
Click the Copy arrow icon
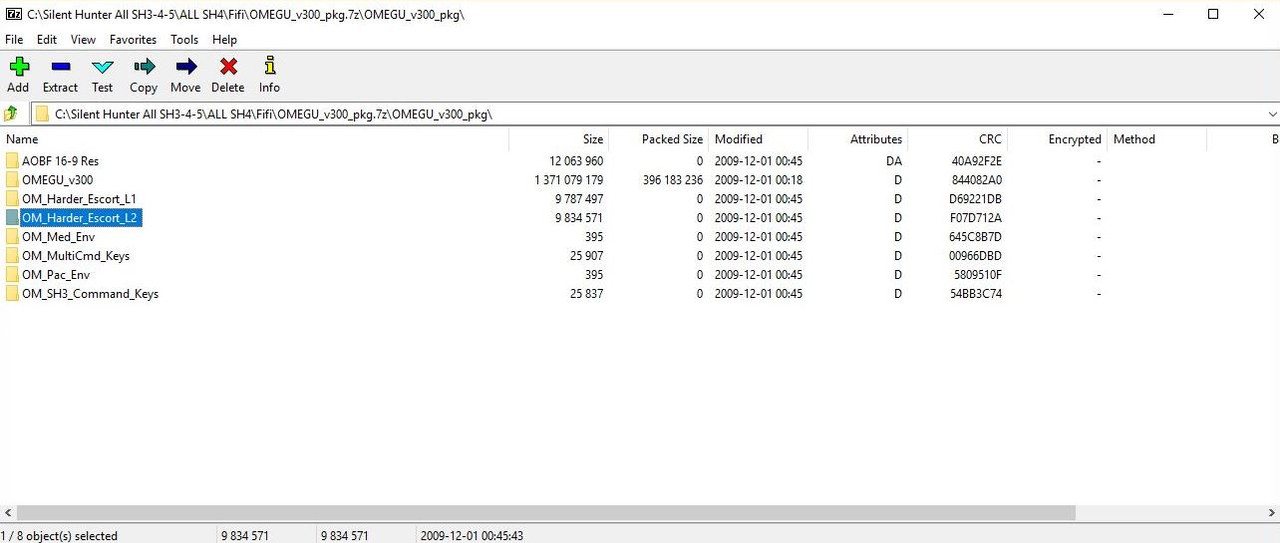[144, 67]
